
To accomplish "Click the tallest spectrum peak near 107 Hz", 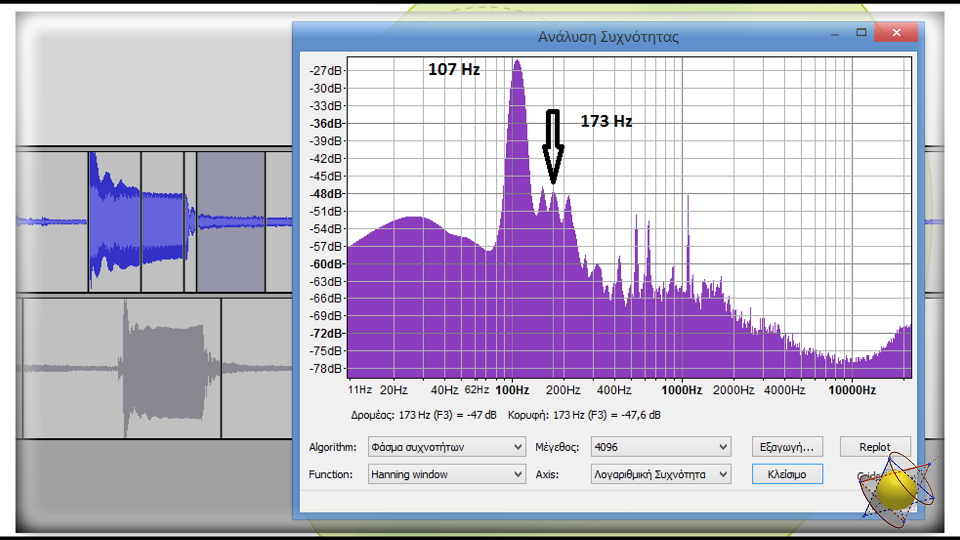I will point(517,70).
